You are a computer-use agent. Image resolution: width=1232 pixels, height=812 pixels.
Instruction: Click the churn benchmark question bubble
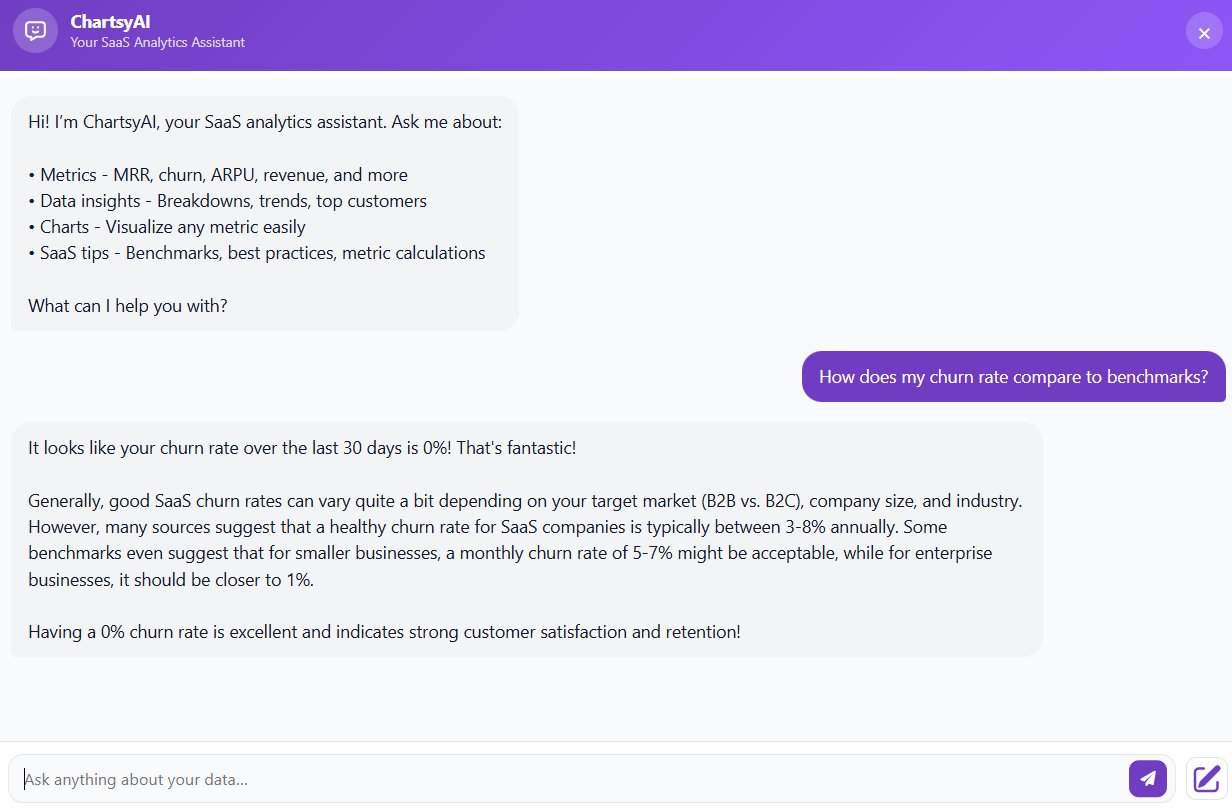(x=1014, y=377)
